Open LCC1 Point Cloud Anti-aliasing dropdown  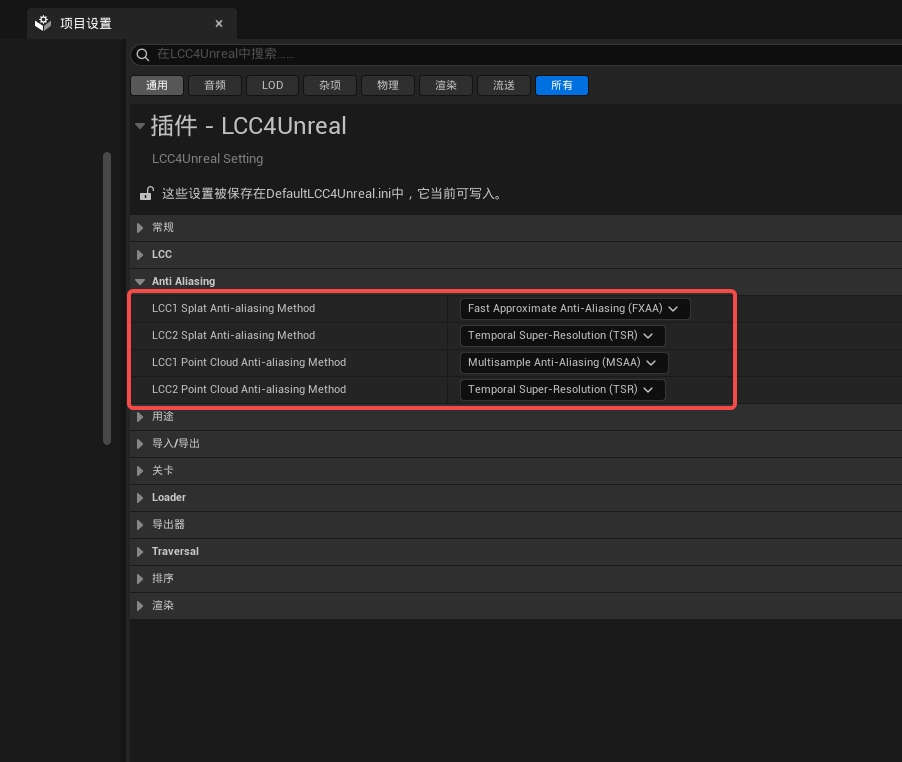pos(564,363)
